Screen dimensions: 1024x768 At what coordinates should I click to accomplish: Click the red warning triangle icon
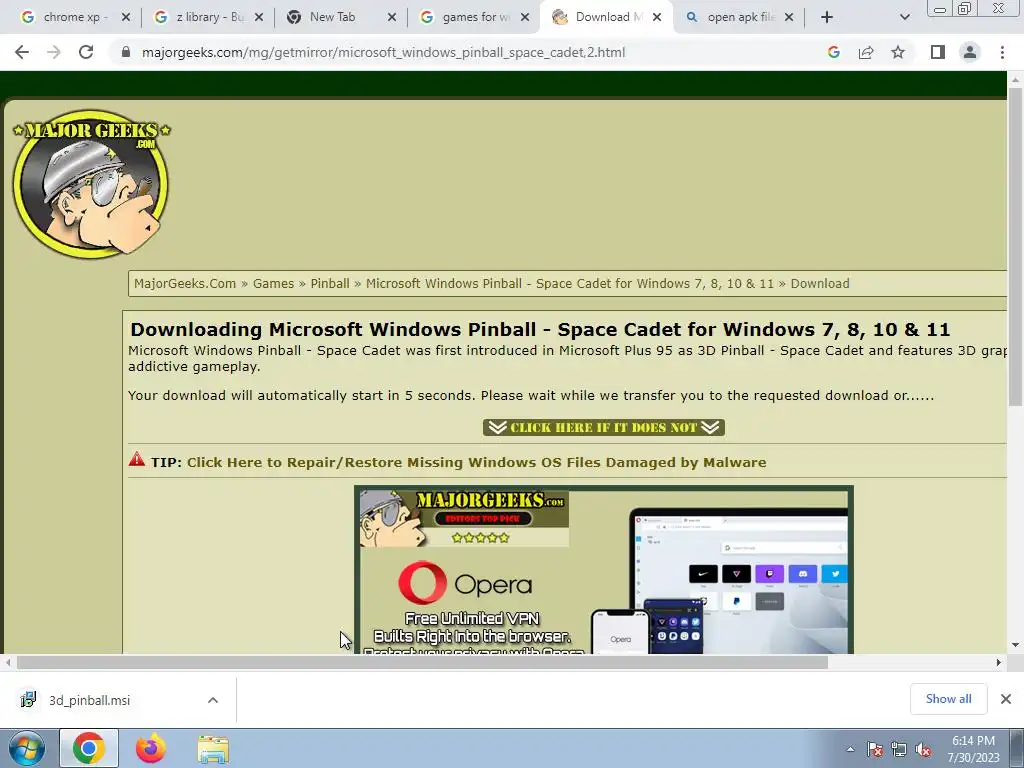[136, 459]
